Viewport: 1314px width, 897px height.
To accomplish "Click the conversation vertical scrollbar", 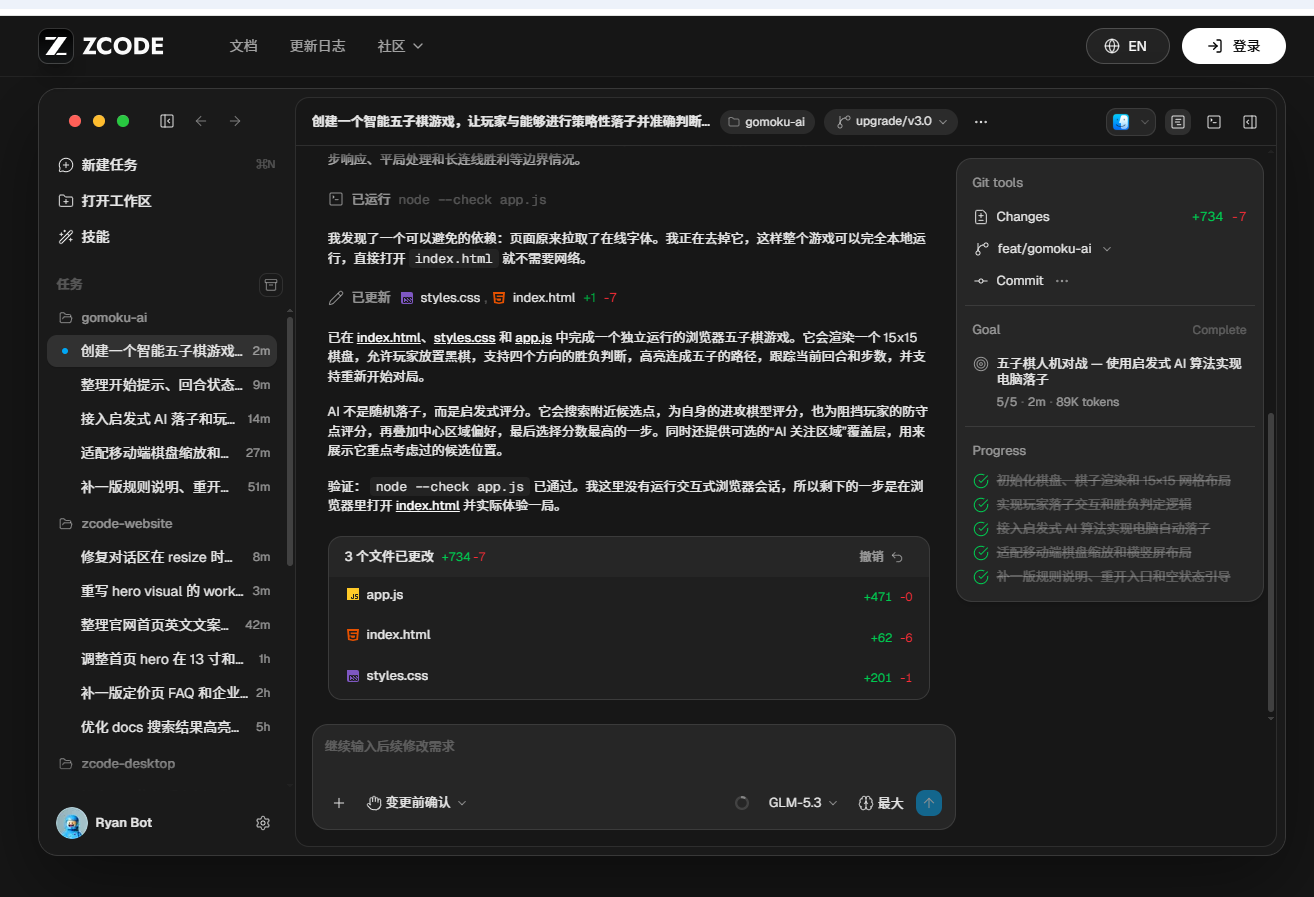I will 1271,560.
